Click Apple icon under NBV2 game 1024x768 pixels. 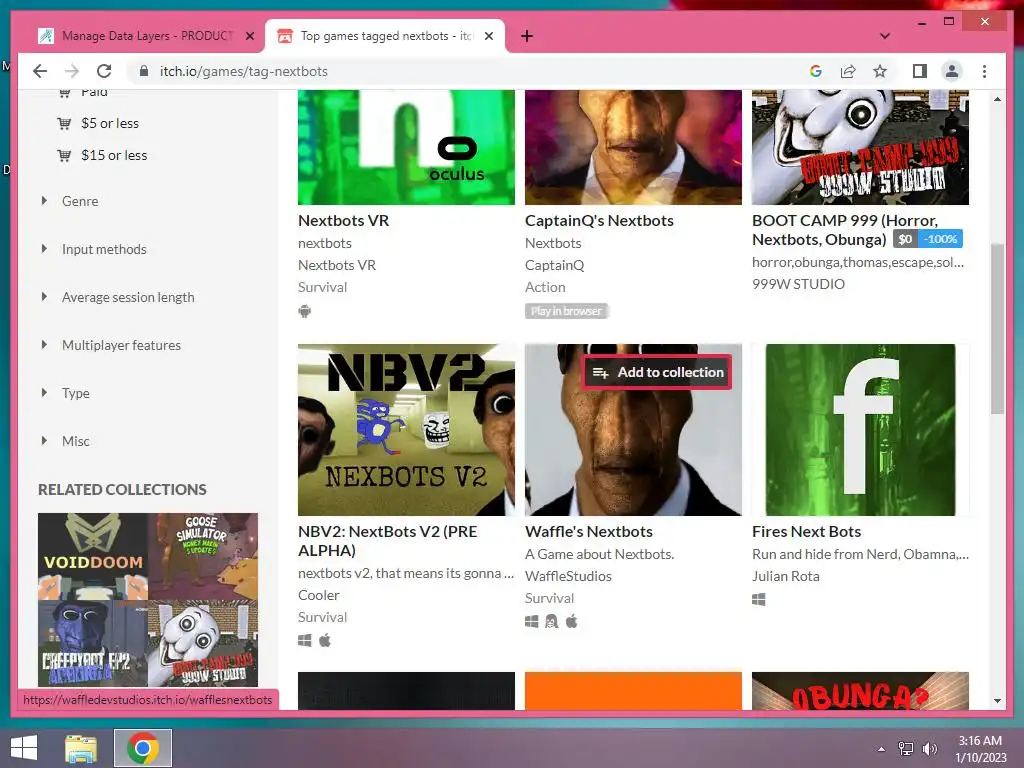[x=325, y=641]
